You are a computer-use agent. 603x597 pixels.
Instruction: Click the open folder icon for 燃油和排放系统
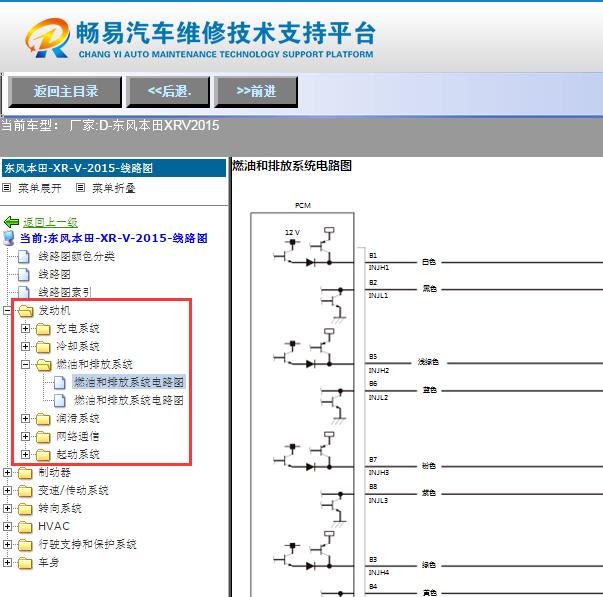point(43,365)
